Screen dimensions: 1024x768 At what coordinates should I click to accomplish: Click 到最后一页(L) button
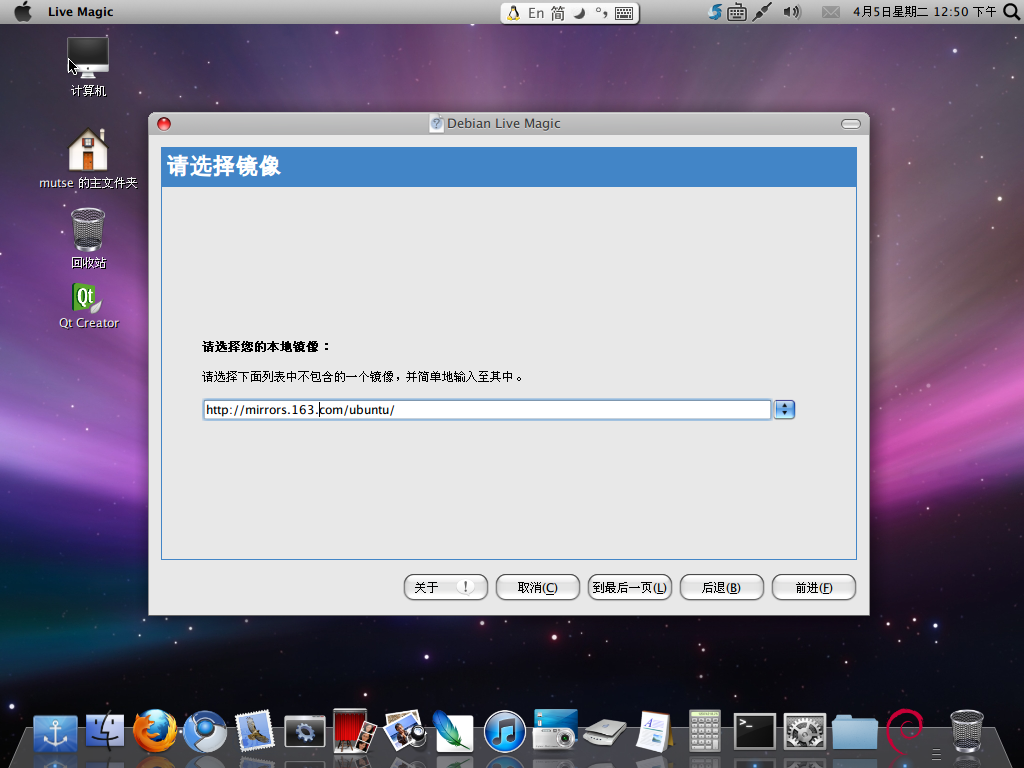[630, 587]
